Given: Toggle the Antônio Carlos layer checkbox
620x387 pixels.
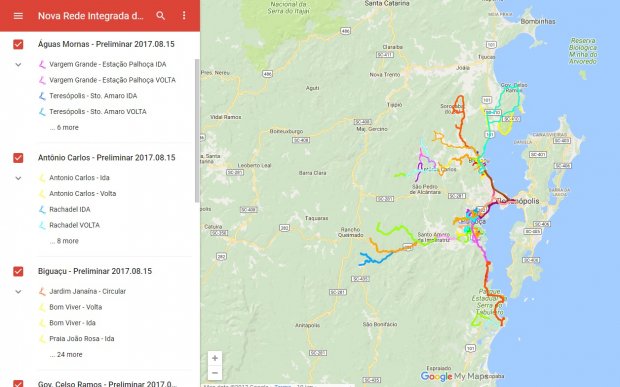Looking at the screenshot, I should click(18, 158).
